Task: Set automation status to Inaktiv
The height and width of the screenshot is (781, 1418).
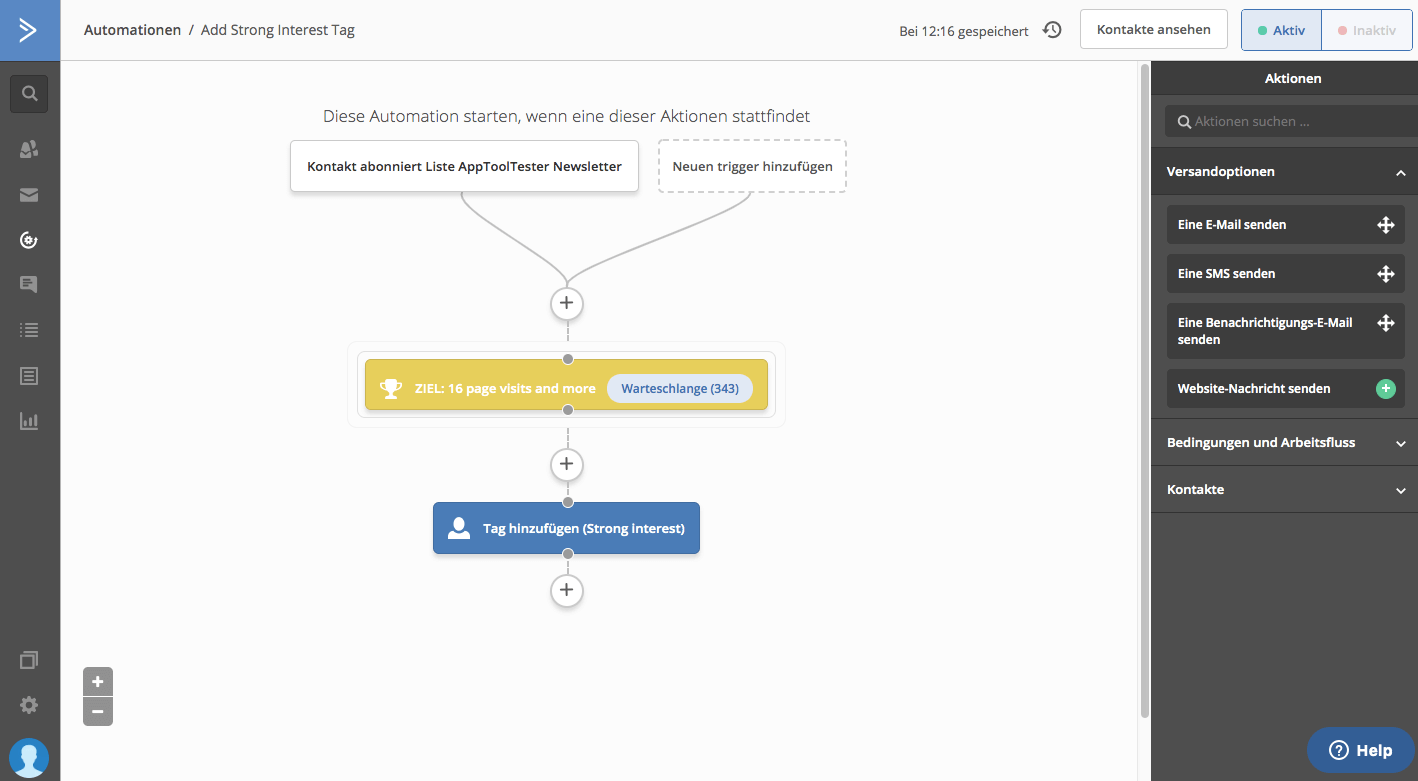Action: (1366, 30)
